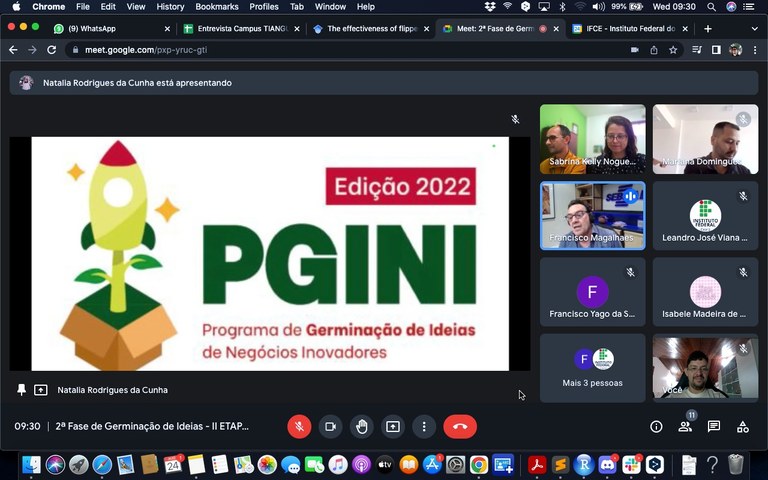Open Chrome's three-dot settings menu
Image resolution: width=768 pixels, height=480 pixels.
tap(753, 49)
